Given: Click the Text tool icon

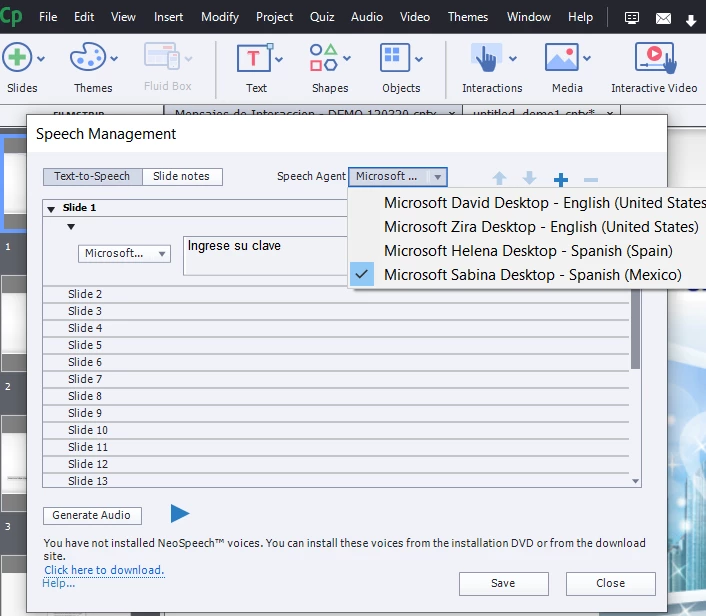Looking at the screenshot, I should click(255, 58).
